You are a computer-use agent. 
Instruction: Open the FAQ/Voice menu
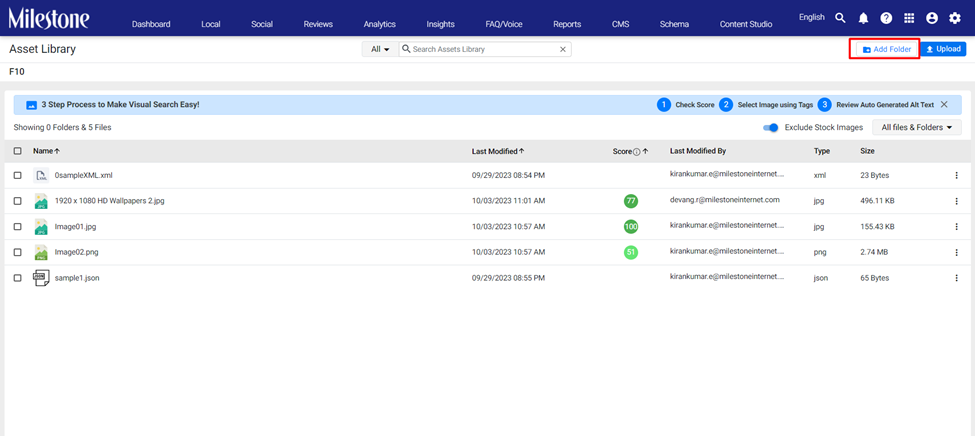coord(504,24)
